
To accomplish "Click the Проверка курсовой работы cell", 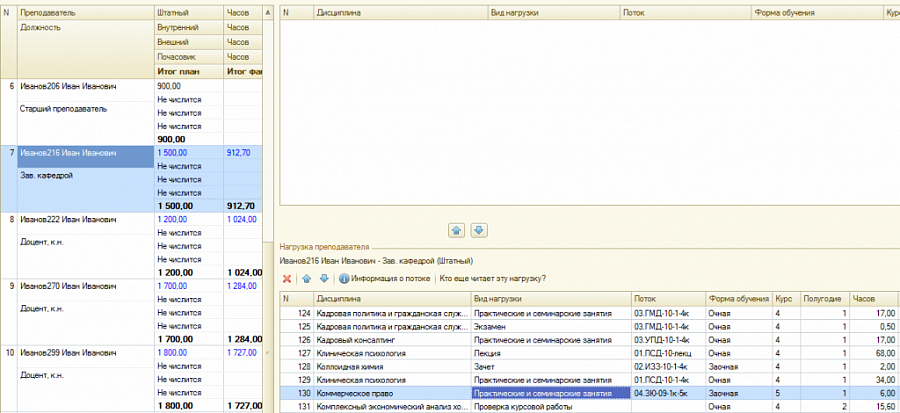I will [552, 407].
